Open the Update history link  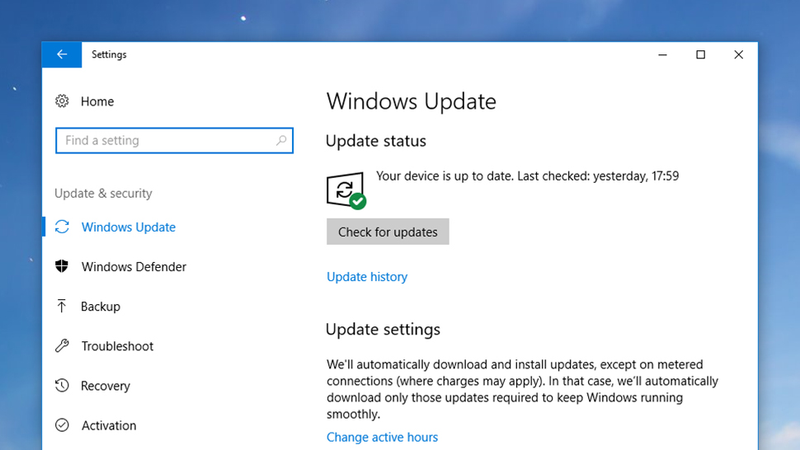click(x=367, y=277)
